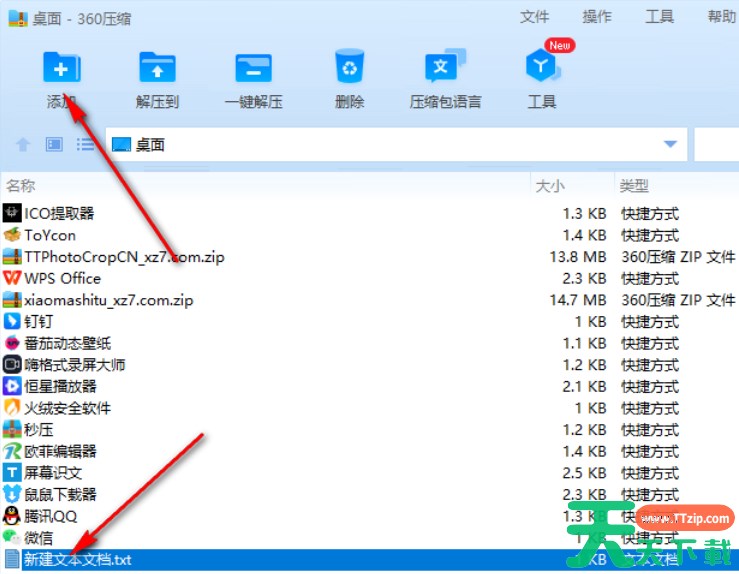Click the ToYcon file icon
This screenshot has width=739, height=574.
pos(12,235)
